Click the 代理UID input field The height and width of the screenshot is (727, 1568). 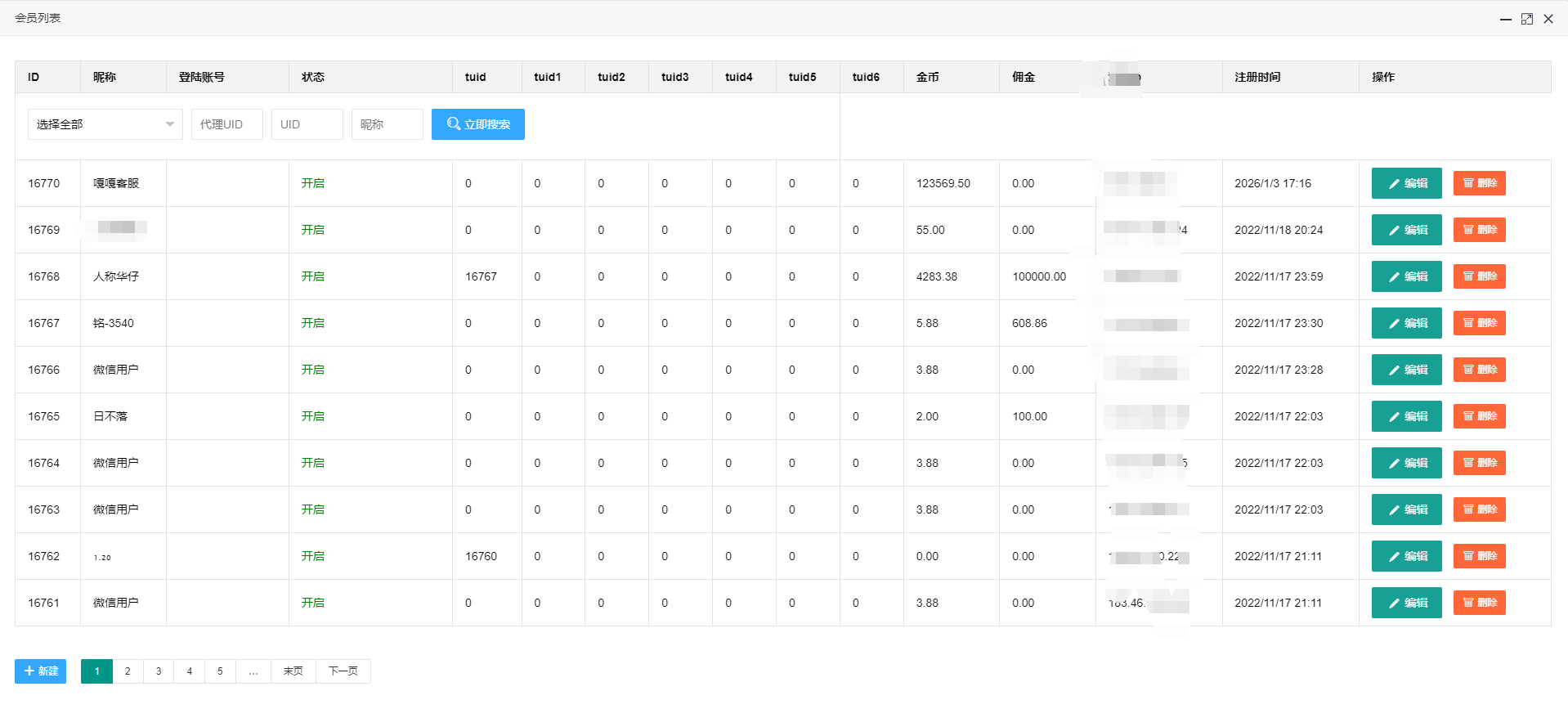point(226,124)
